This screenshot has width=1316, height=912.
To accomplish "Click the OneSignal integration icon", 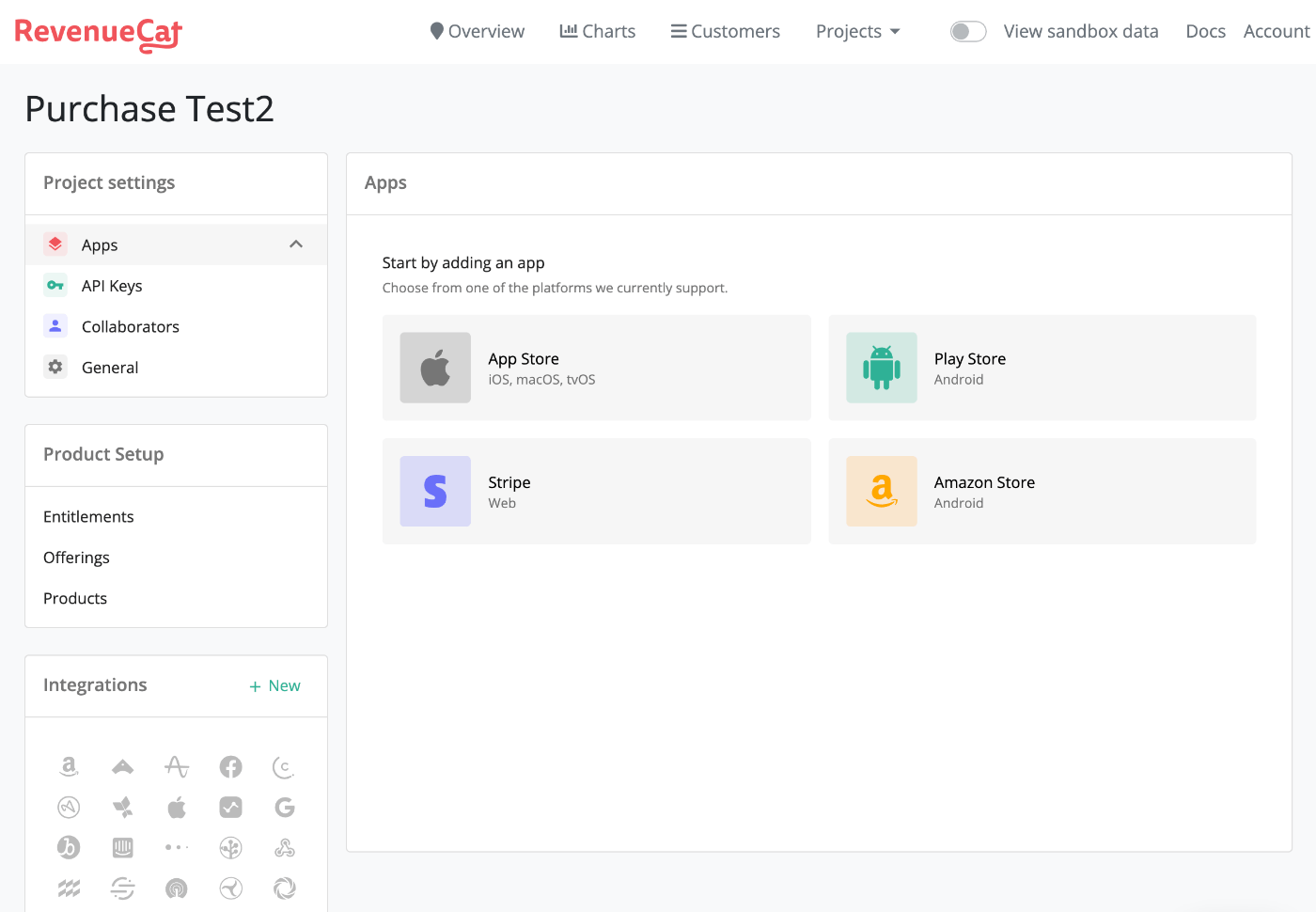I will (x=177, y=888).
